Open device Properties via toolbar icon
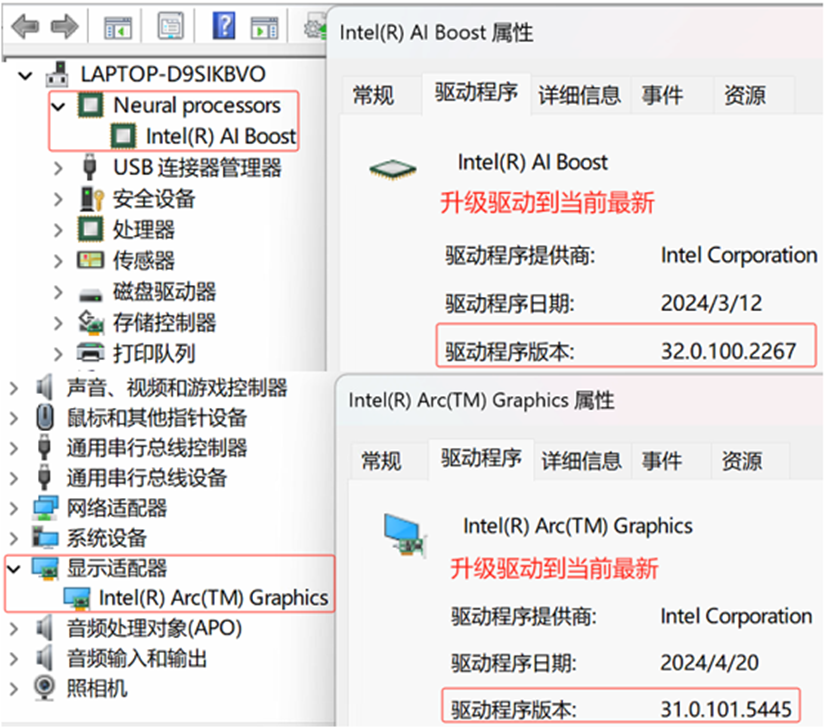Screen dimensions: 826x728 pyautogui.click(x=170, y=25)
